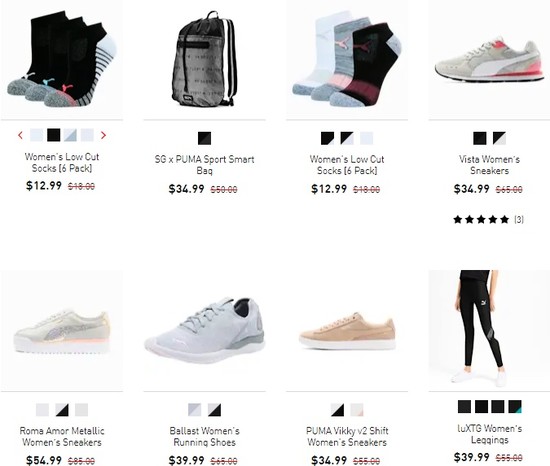
Task: Select the black swatch for the first Low Cut Socks
Action: point(54,135)
